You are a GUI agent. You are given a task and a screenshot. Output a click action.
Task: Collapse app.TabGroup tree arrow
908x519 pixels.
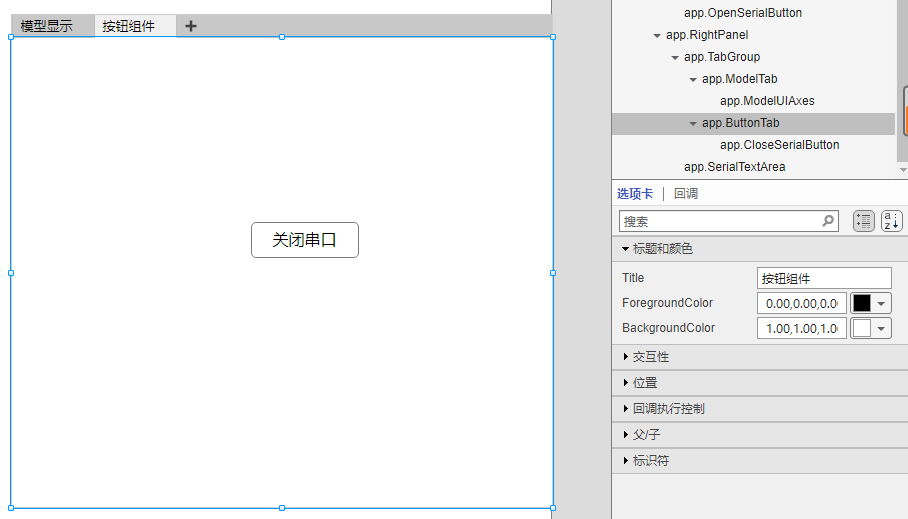(675, 57)
